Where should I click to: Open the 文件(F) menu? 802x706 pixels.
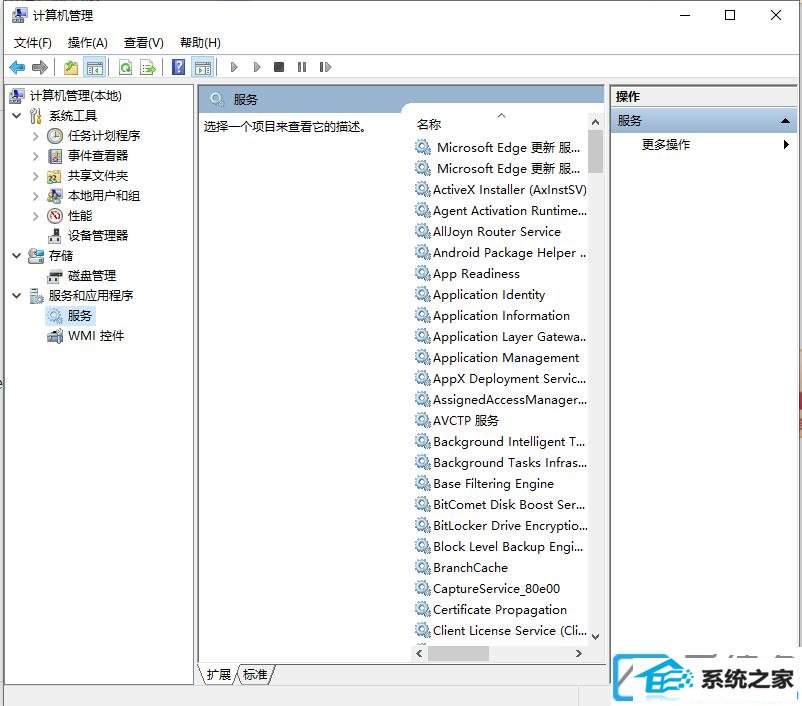(x=33, y=42)
